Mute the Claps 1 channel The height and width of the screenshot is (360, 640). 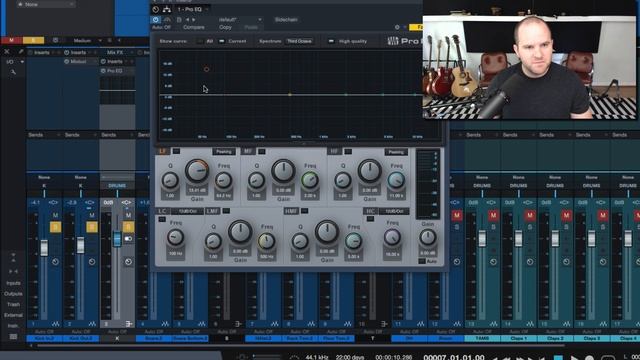tap(530, 215)
